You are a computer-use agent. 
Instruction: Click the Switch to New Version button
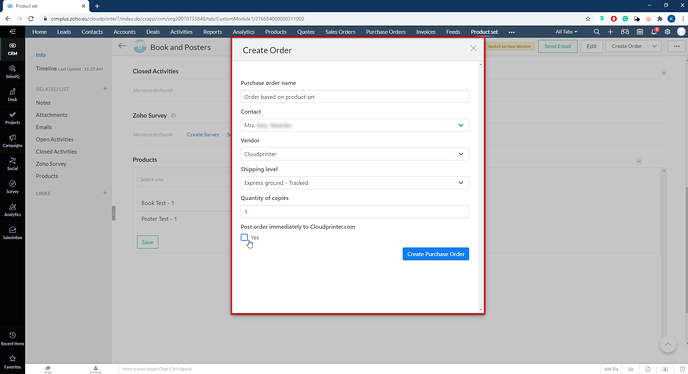coord(509,46)
